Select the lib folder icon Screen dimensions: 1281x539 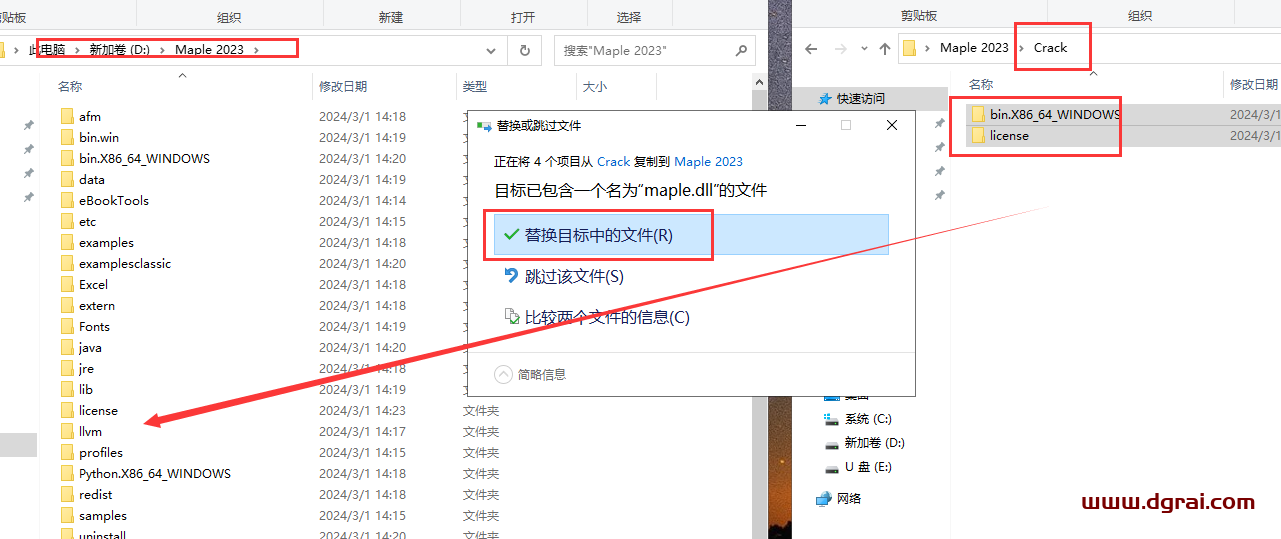click(67, 389)
